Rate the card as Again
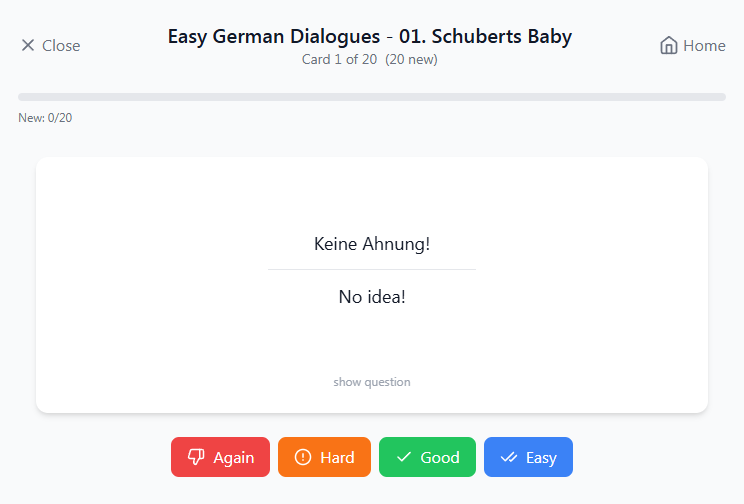The width and height of the screenshot is (744, 504). coord(220,457)
